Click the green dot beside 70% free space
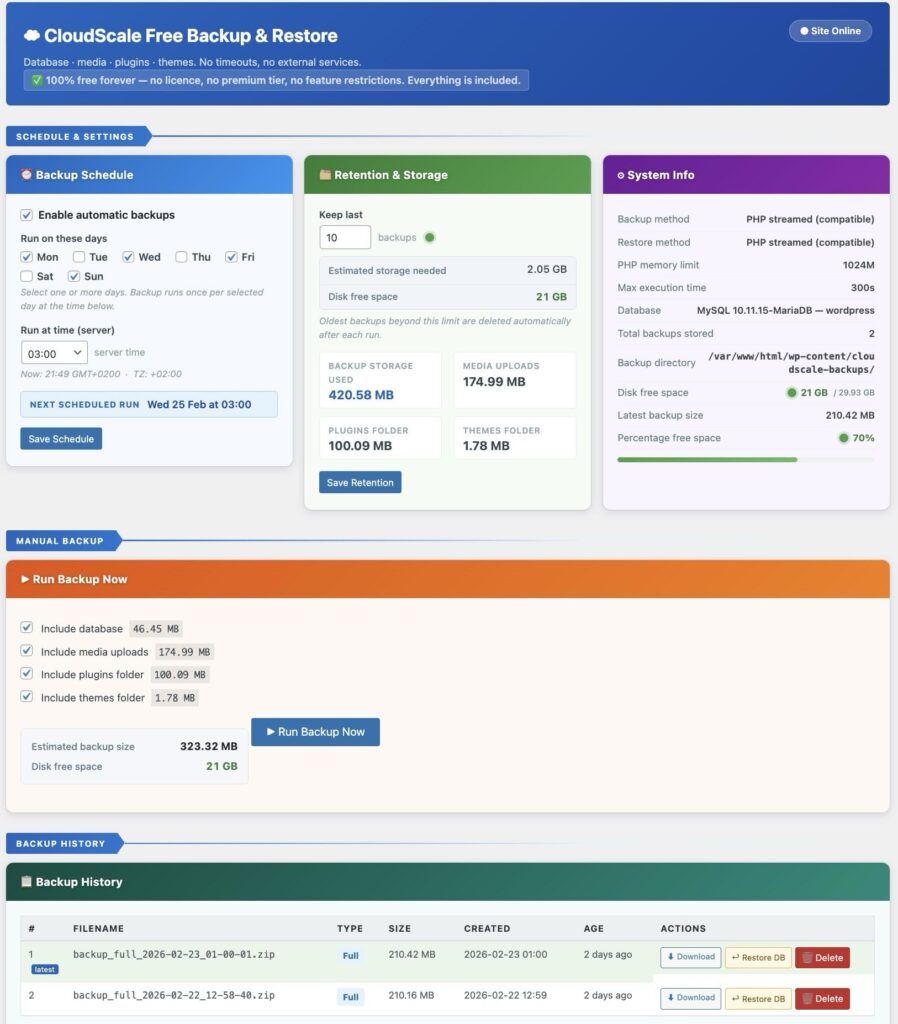 click(x=843, y=438)
